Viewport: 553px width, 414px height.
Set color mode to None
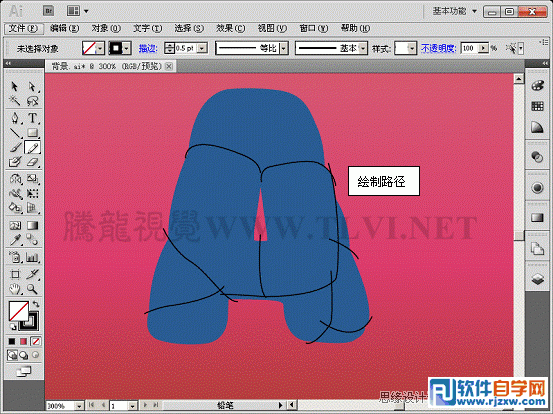pos(36,341)
